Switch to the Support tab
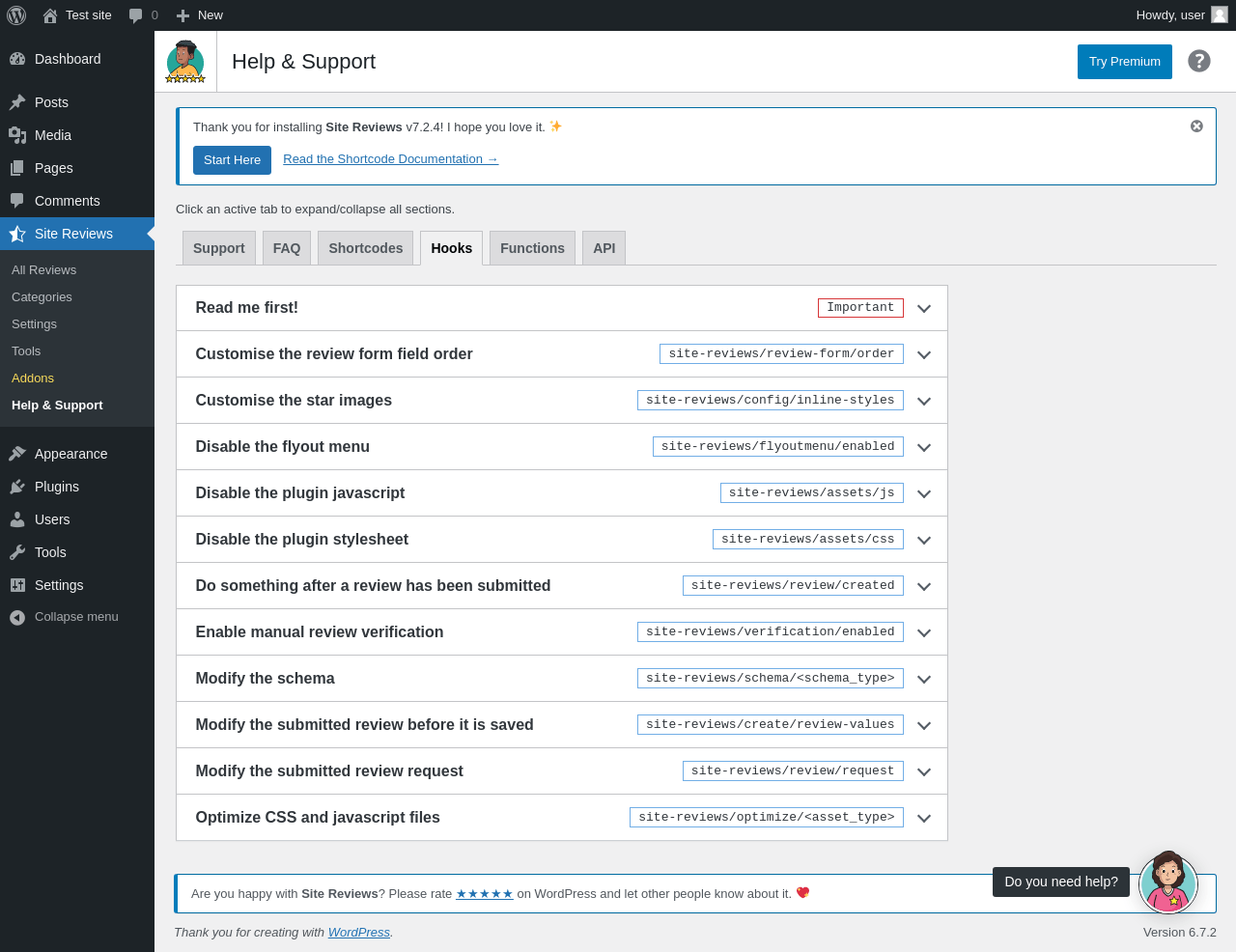This screenshot has width=1236, height=952. pyautogui.click(x=219, y=248)
